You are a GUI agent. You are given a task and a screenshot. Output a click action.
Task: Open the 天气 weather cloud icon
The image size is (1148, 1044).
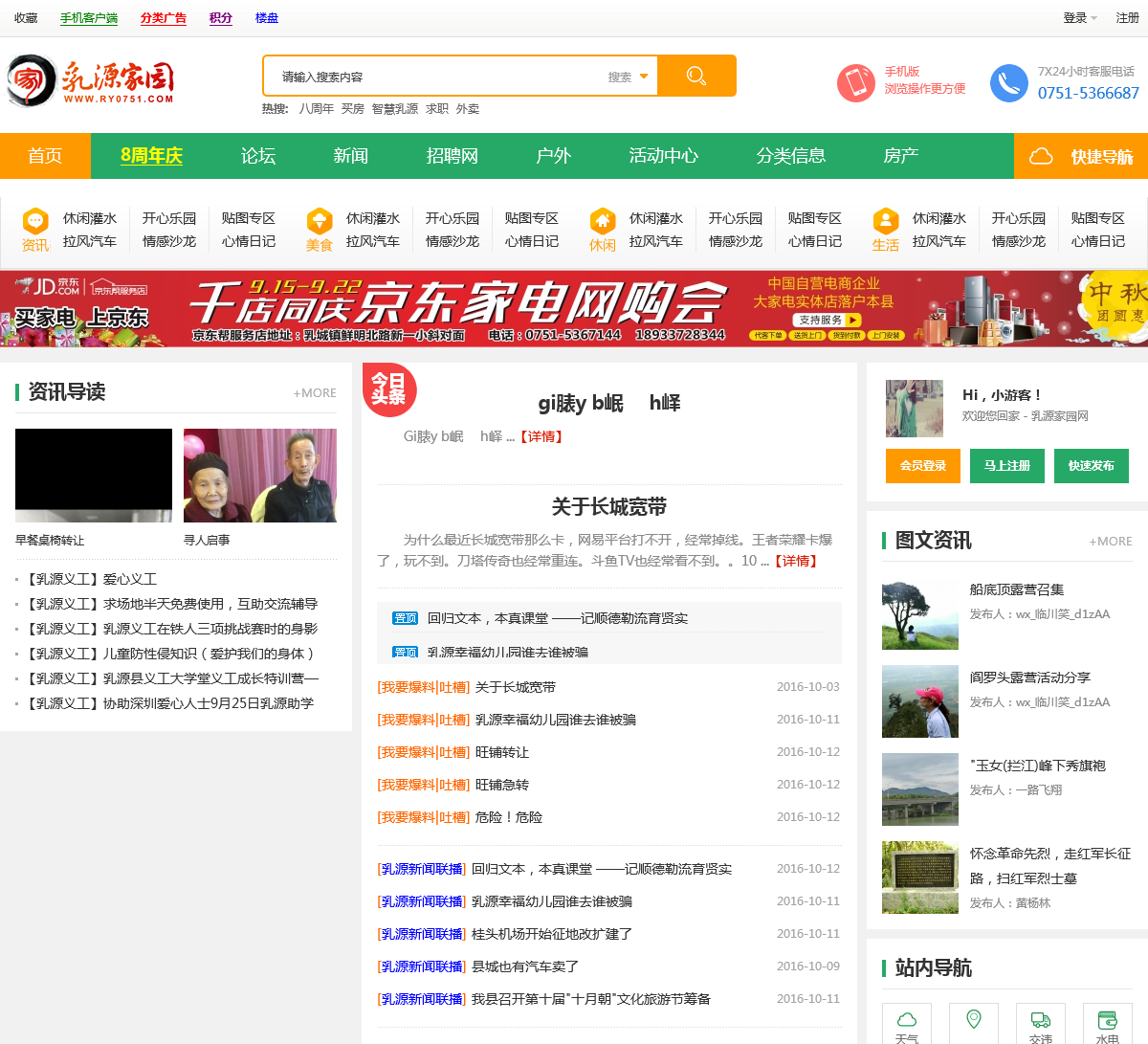[x=907, y=1020]
